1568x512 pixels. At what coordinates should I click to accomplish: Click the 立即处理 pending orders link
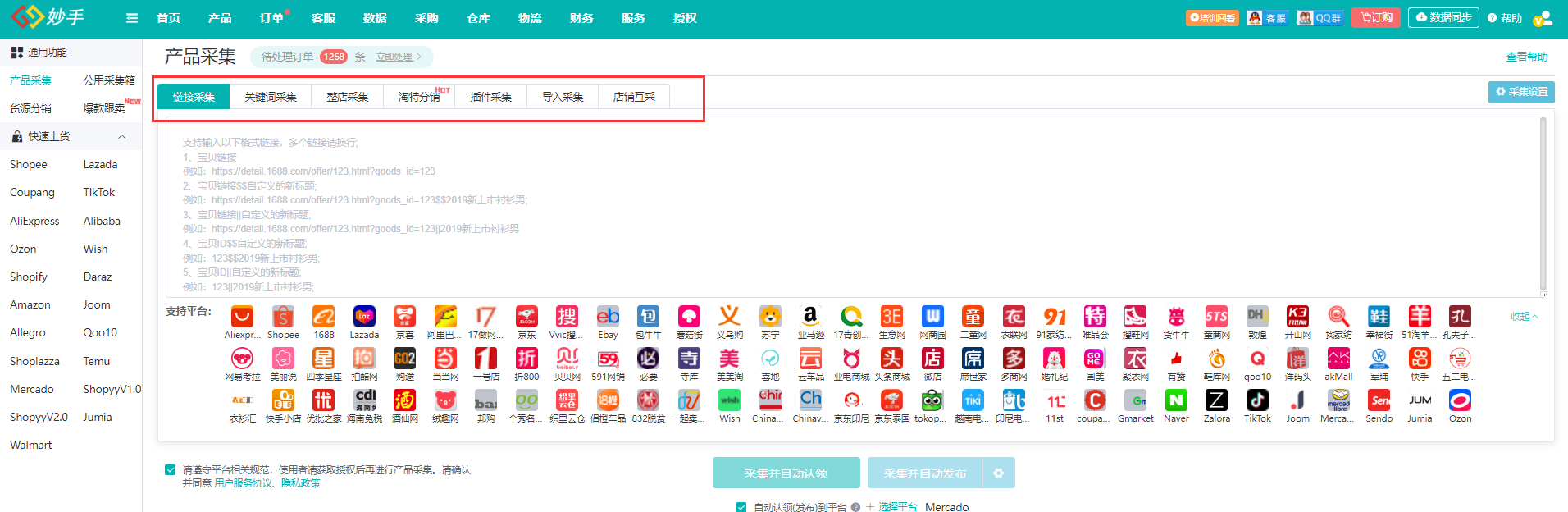pos(399,57)
